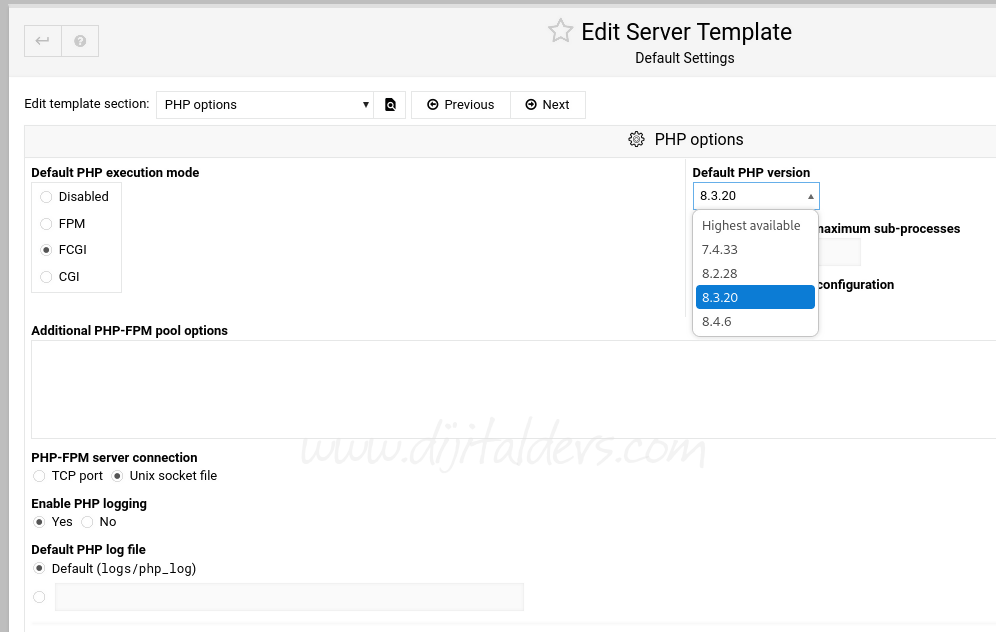
Task: Select the Disabled PHP execution mode
Action: point(46,197)
